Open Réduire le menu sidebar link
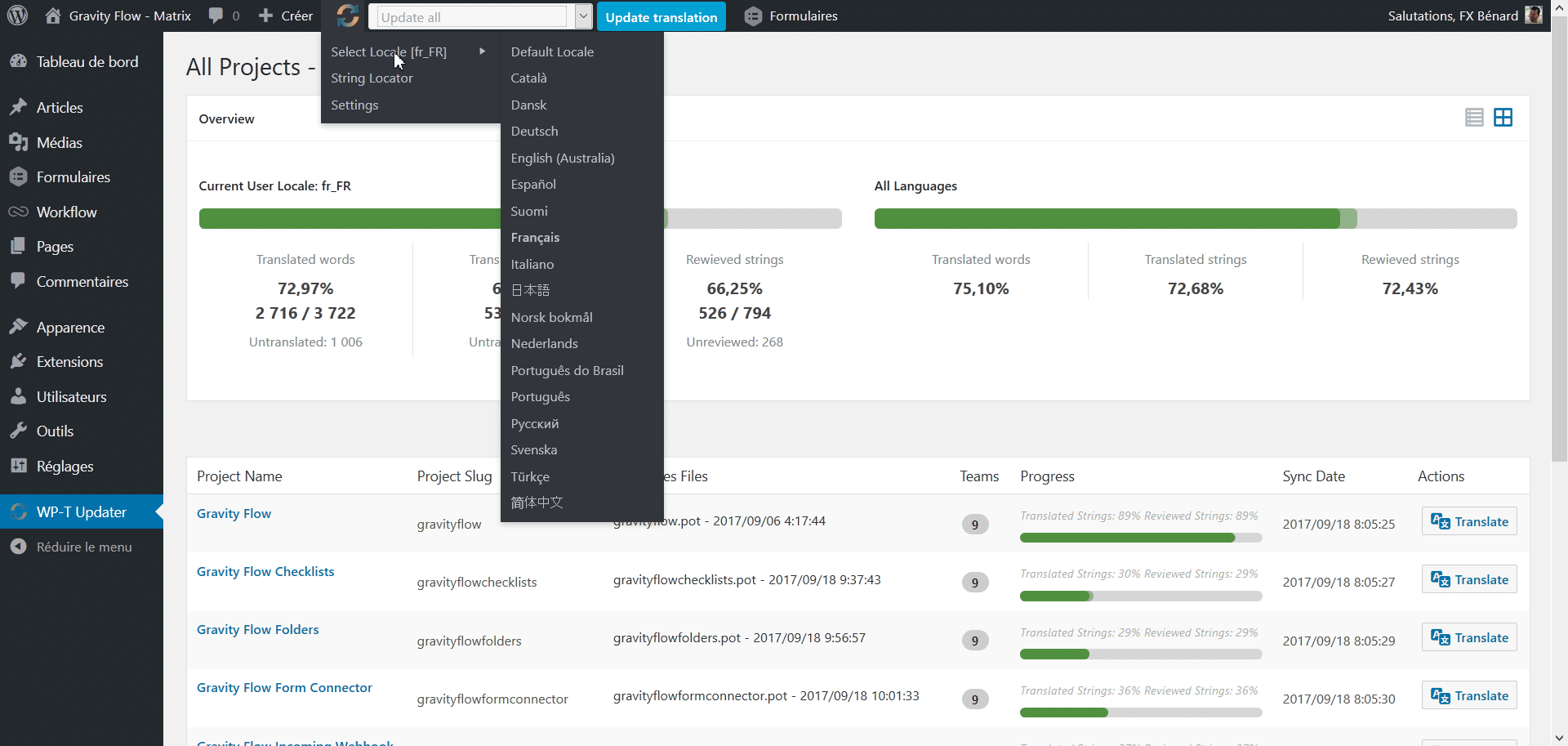The width and height of the screenshot is (1568, 746). (x=84, y=547)
